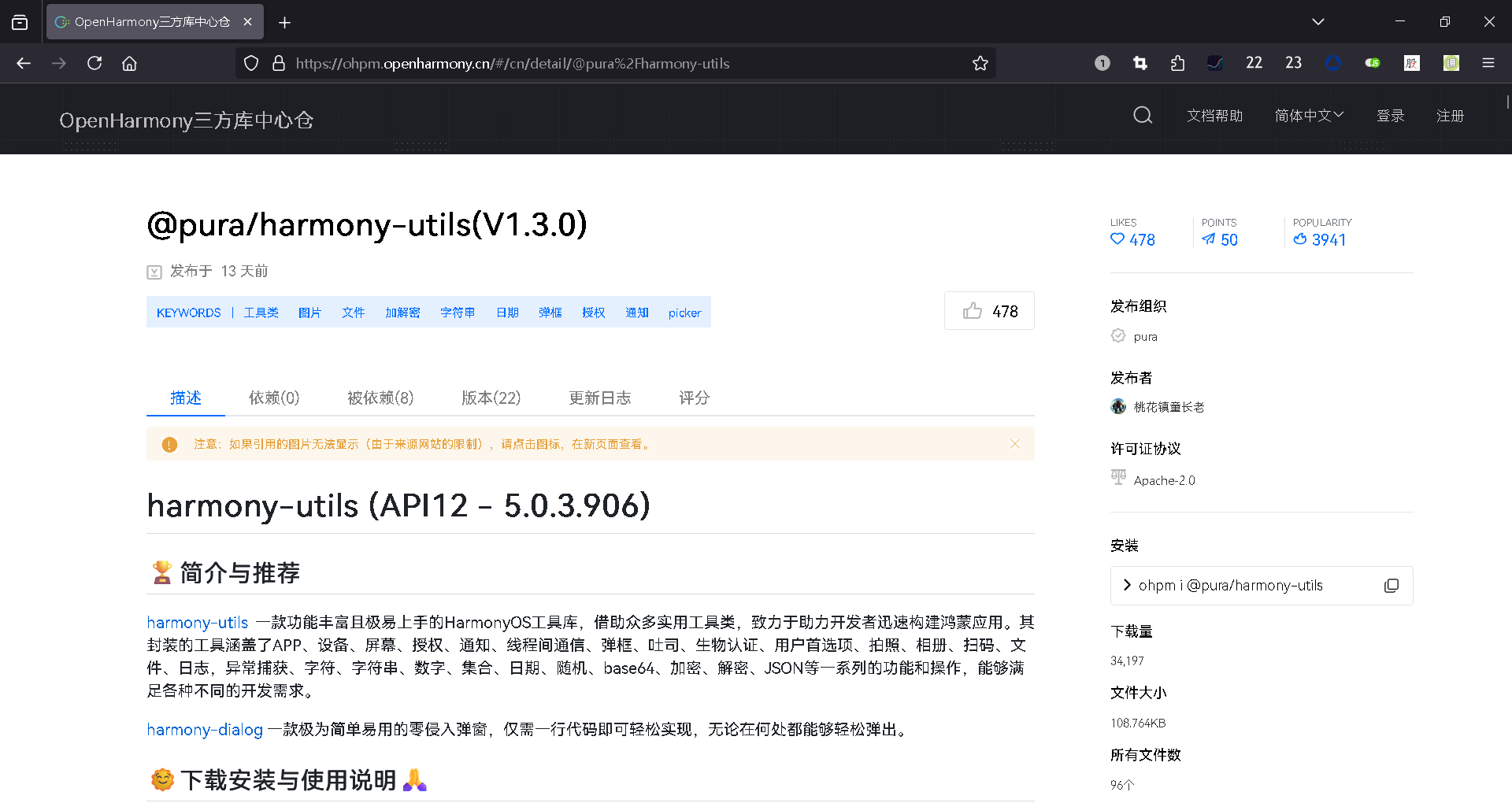1512x803 pixels.
Task: Click the LIKES heart icon
Action: [1117, 240]
